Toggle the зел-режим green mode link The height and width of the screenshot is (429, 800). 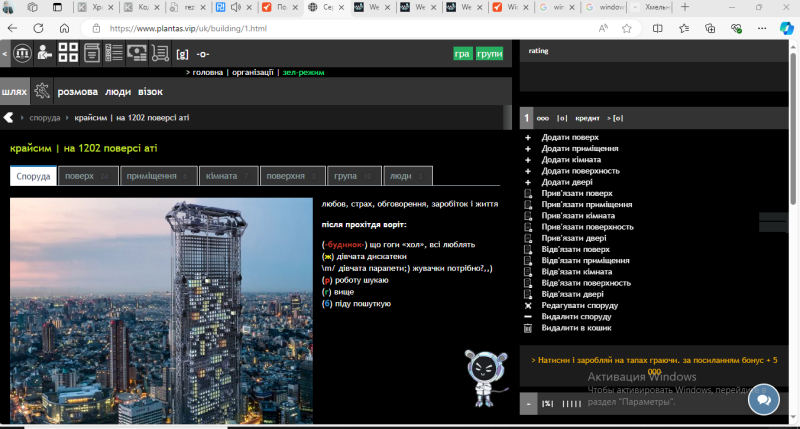[303, 72]
